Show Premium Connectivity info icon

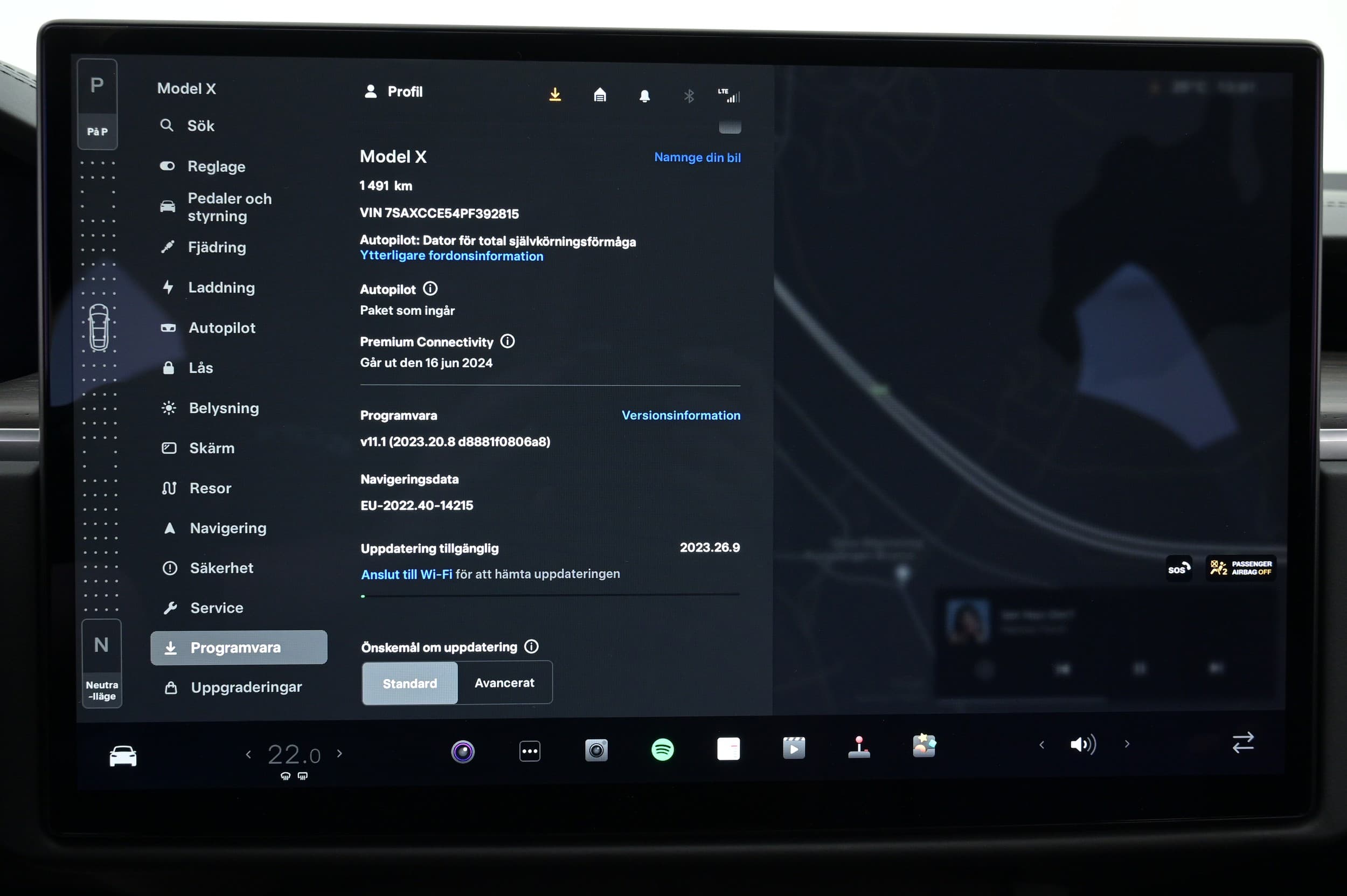[x=508, y=341]
